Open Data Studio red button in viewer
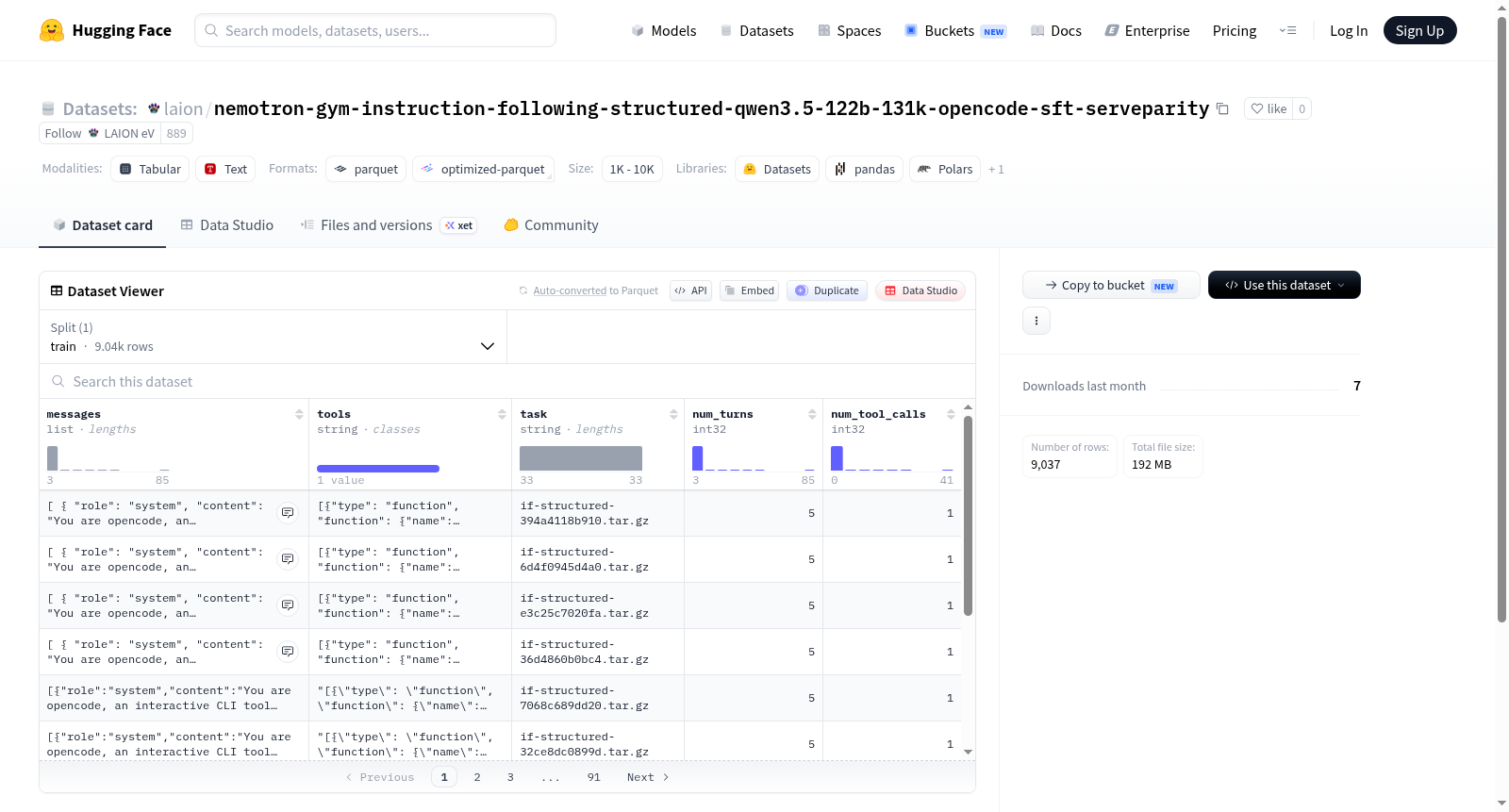Viewport: 1509px width, 812px height. pos(920,290)
